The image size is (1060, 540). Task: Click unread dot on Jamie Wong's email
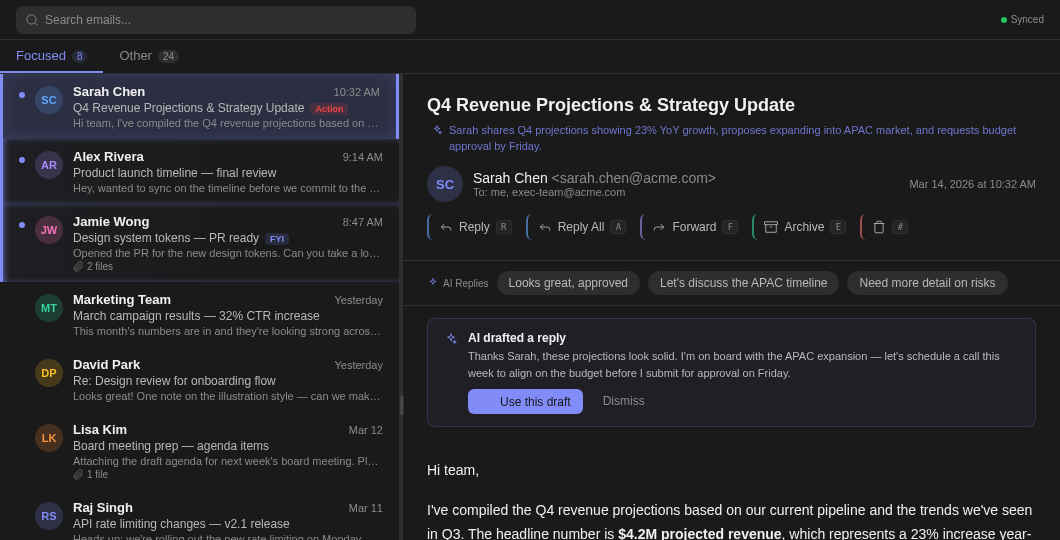[x=22, y=225]
